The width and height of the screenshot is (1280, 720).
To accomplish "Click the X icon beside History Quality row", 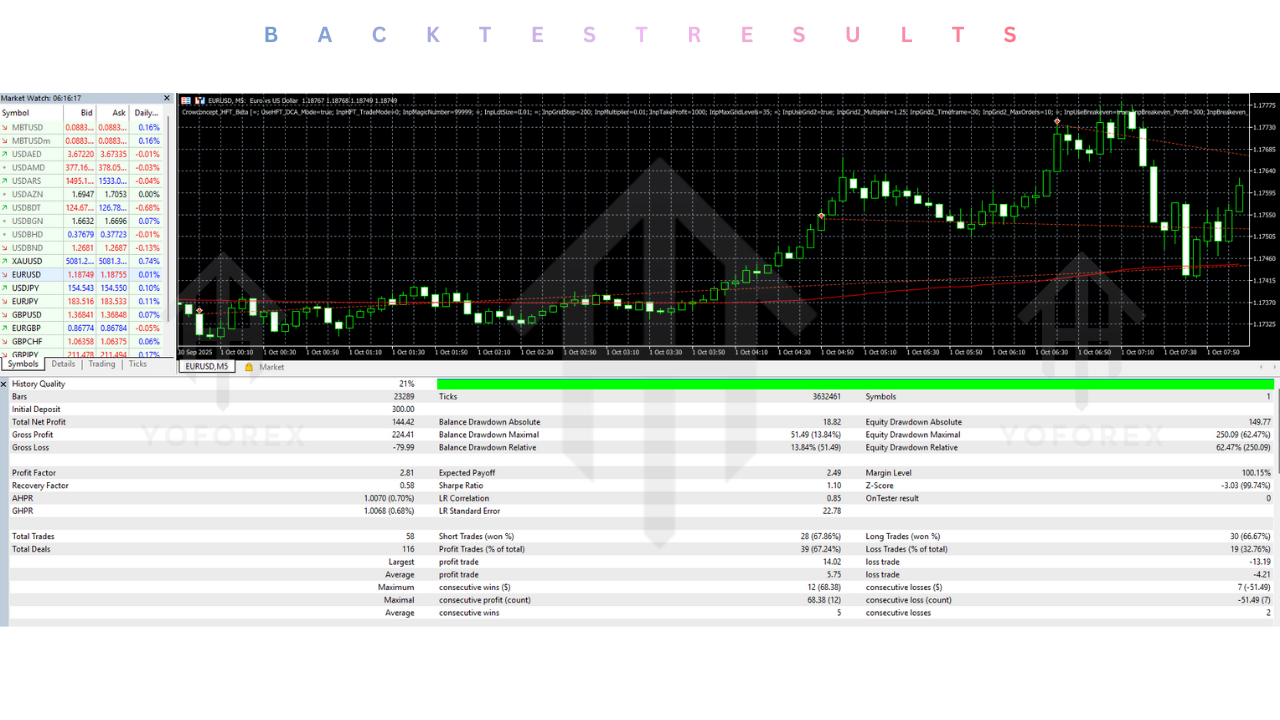I will pos(4,383).
